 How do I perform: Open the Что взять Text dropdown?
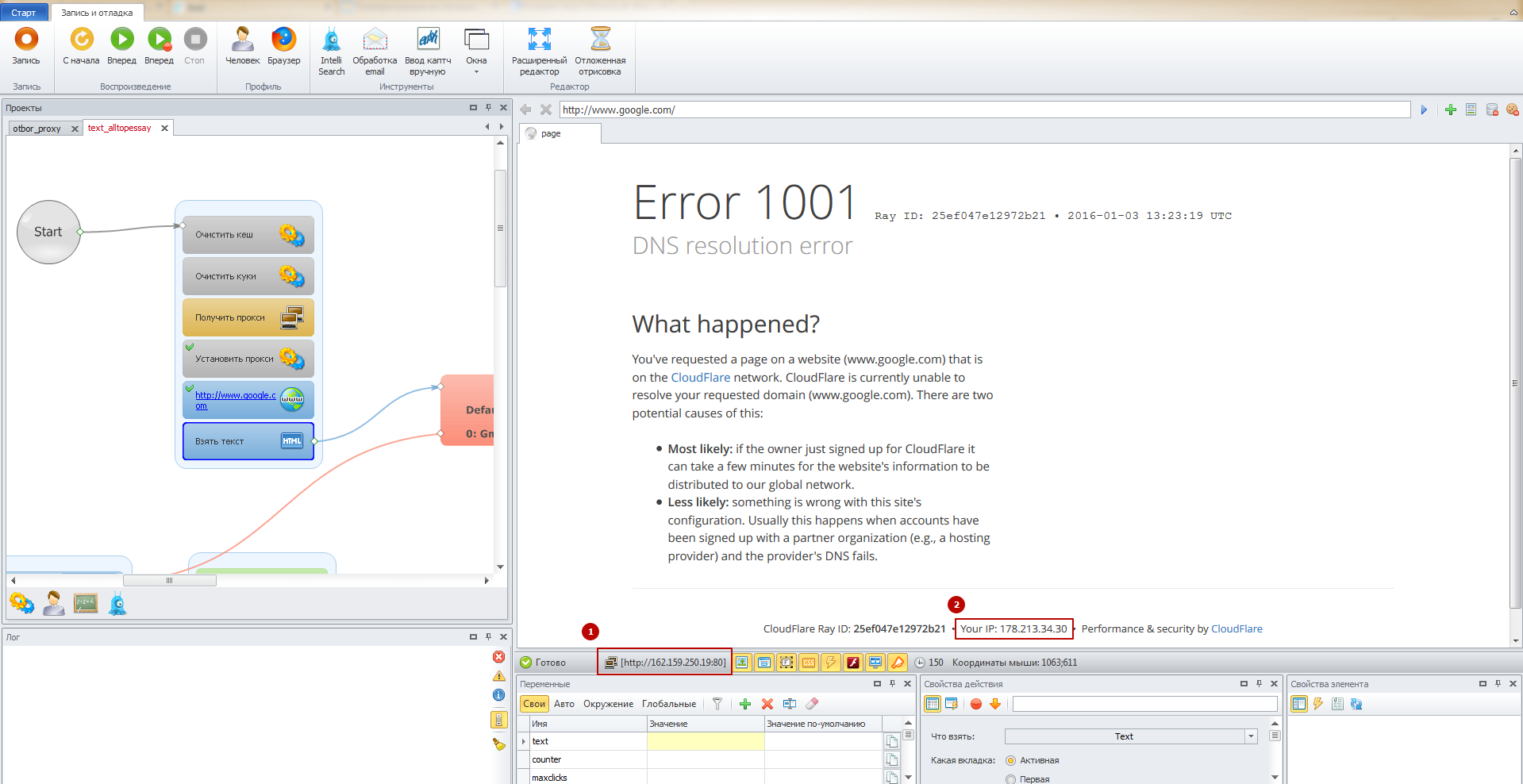1131,736
